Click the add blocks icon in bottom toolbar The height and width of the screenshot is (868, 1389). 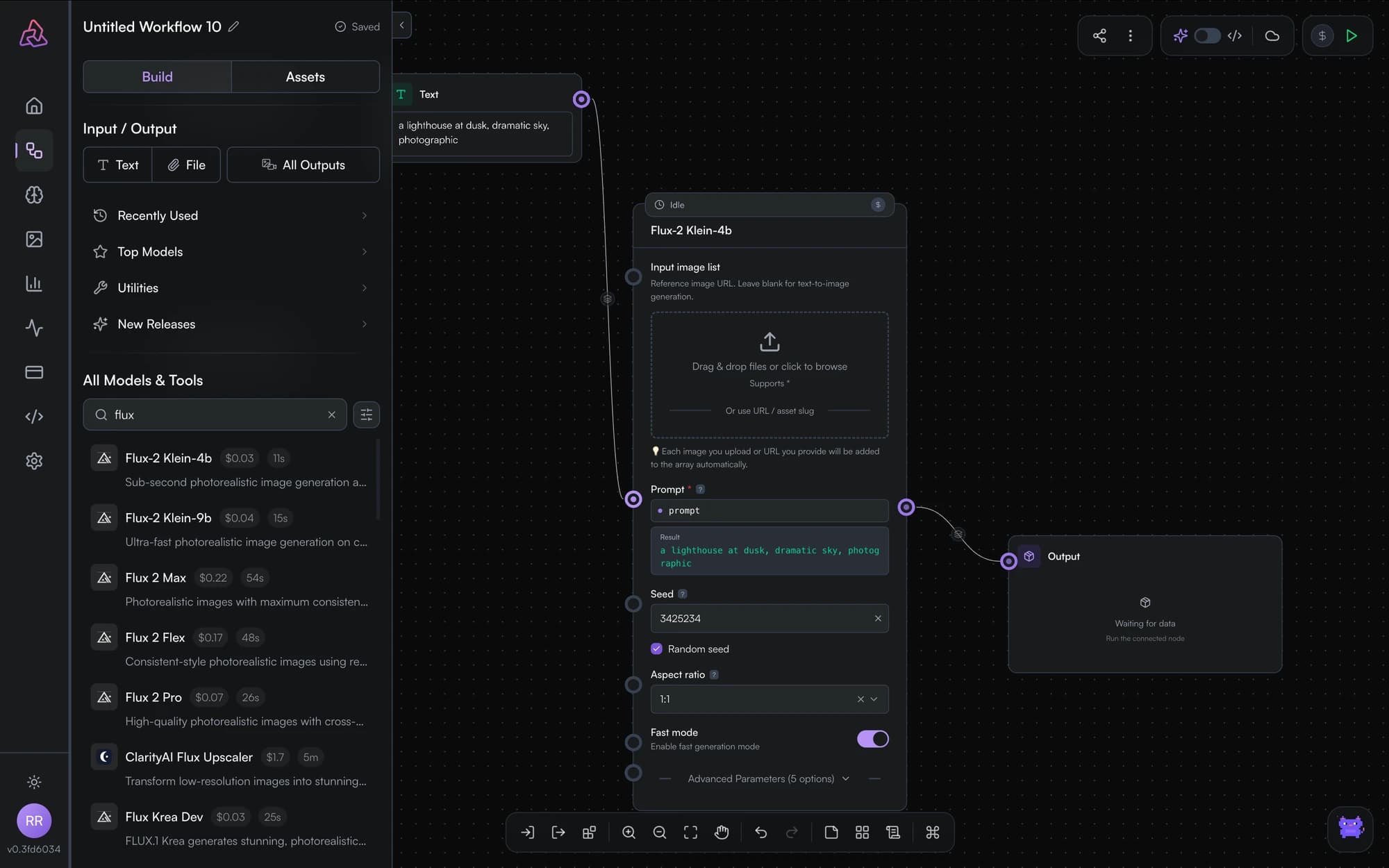(589, 832)
